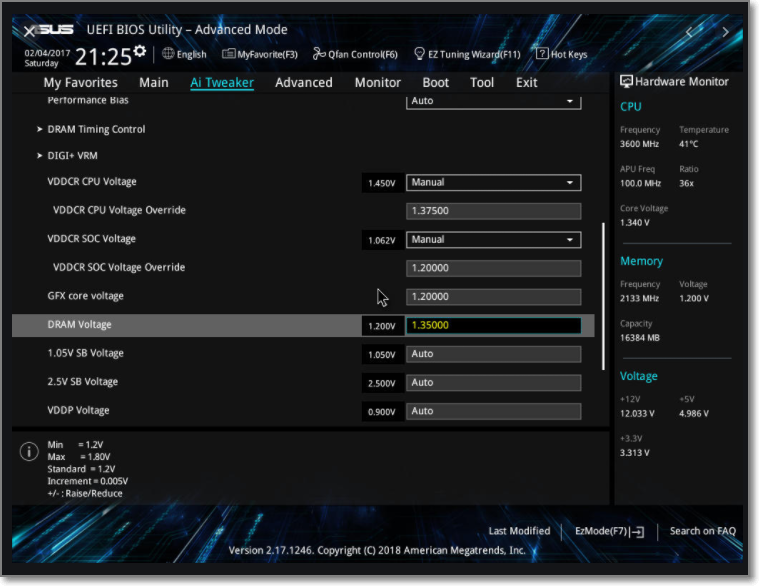
Task: Edit VDDCR SOC Voltage Override field
Action: pyautogui.click(x=493, y=268)
